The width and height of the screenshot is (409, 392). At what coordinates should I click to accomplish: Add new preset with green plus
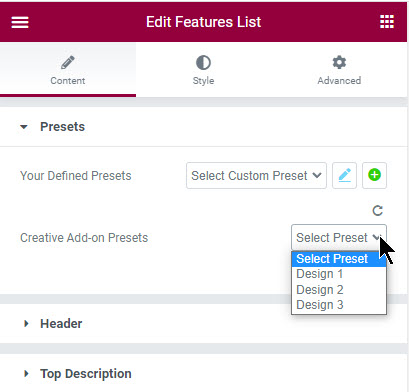(374, 175)
